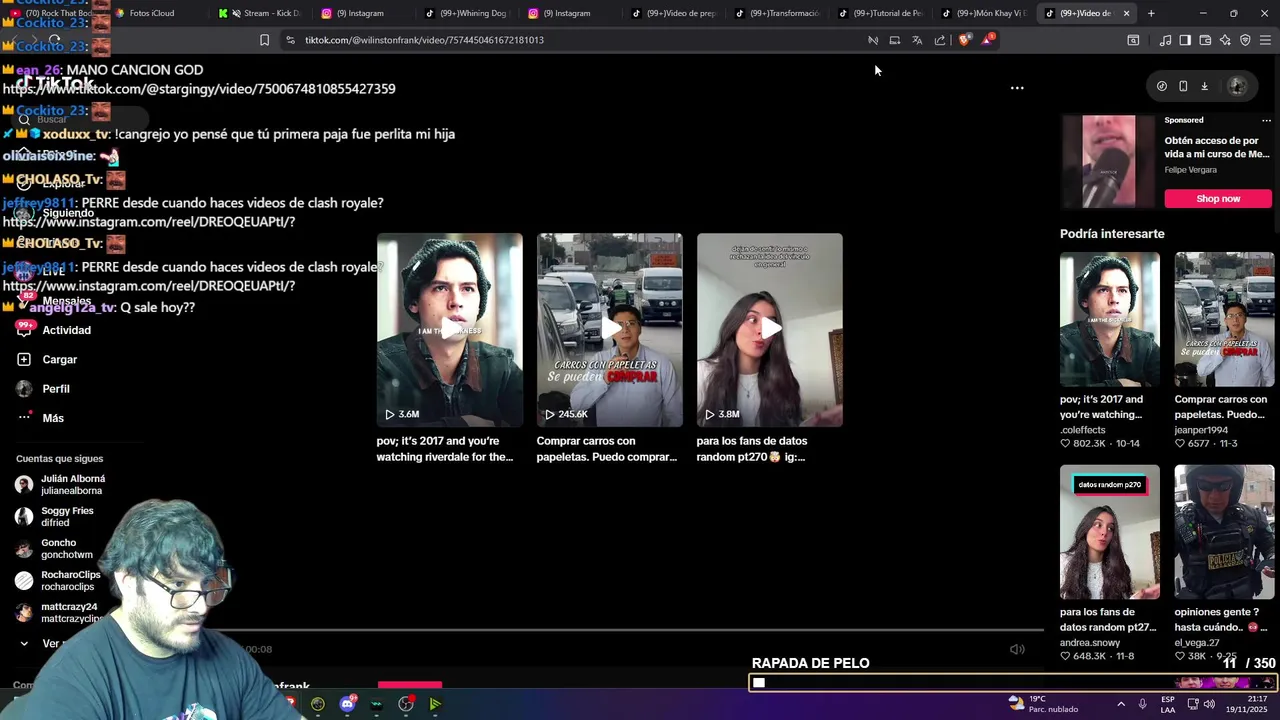The image size is (1280, 720).
Task: Open Soggy Fries followed account
Action: coord(56,517)
